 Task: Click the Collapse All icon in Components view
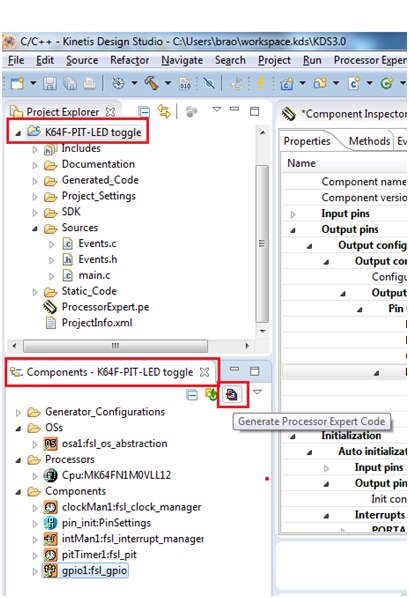192,395
